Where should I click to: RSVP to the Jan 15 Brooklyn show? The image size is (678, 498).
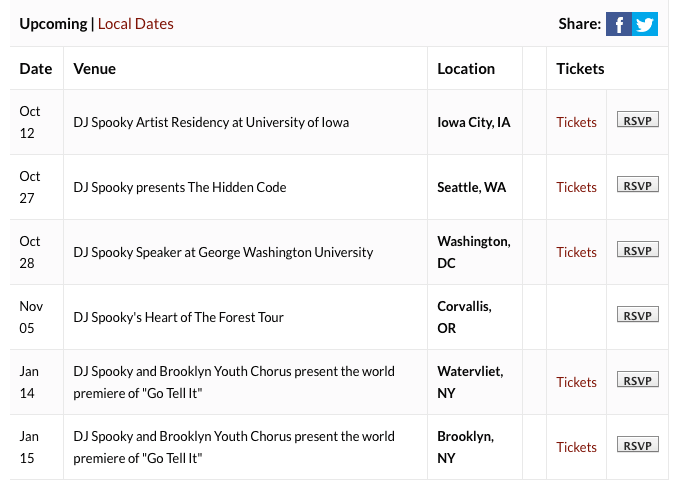(x=637, y=445)
